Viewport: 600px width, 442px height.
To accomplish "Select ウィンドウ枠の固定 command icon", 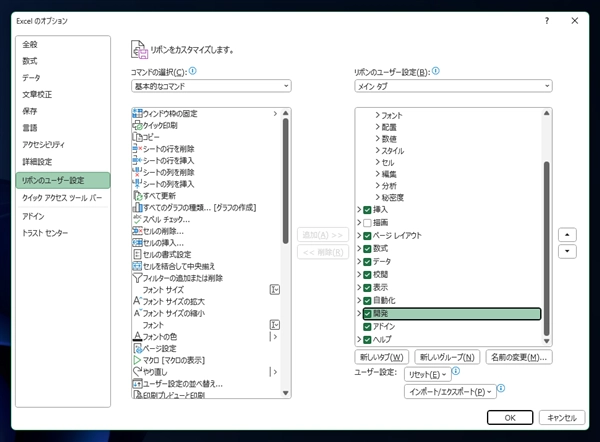I will [x=137, y=113].
